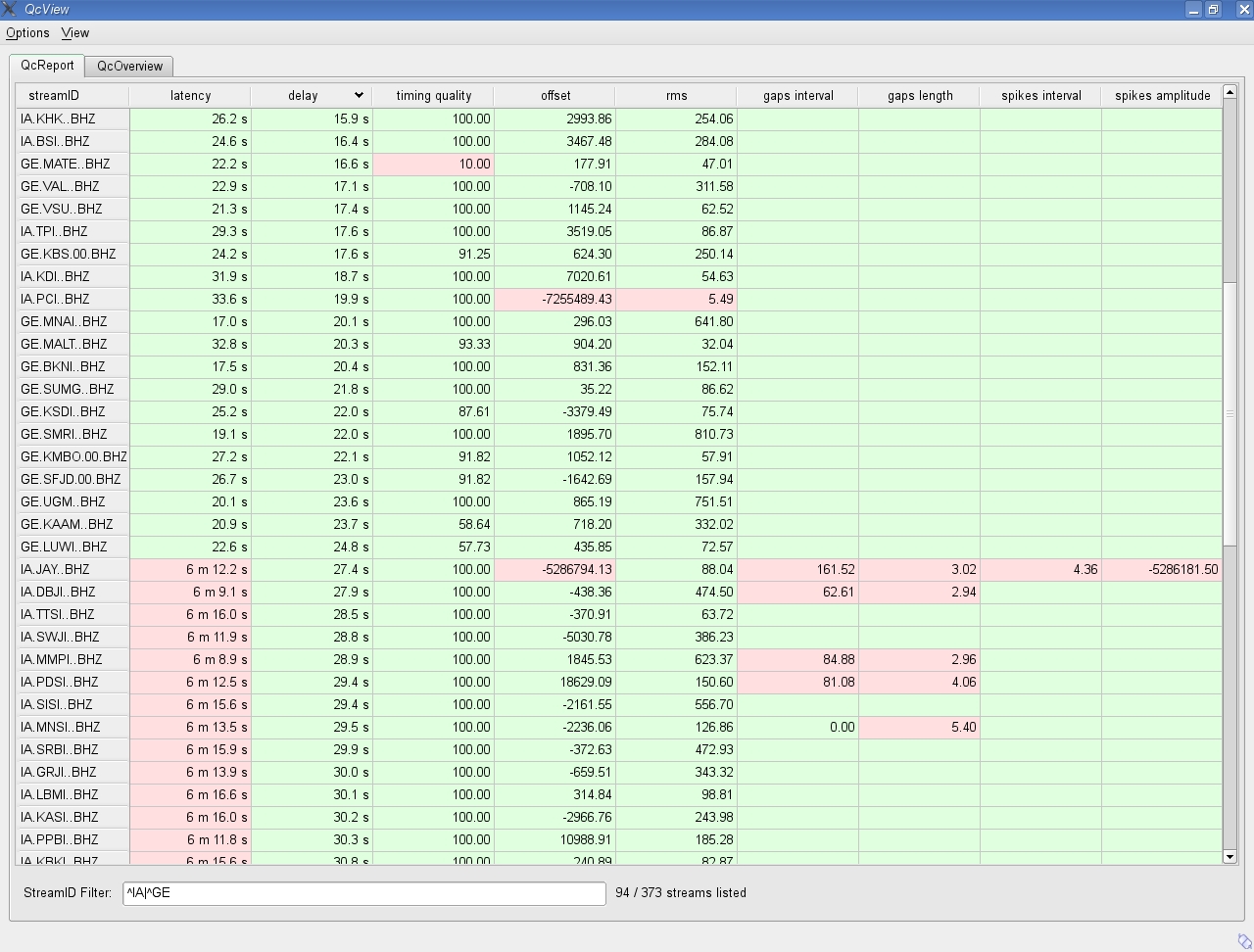Click inside the StreamID Filter input field
This screenshot has height=952, width=1254.
(x=363, y=893)
